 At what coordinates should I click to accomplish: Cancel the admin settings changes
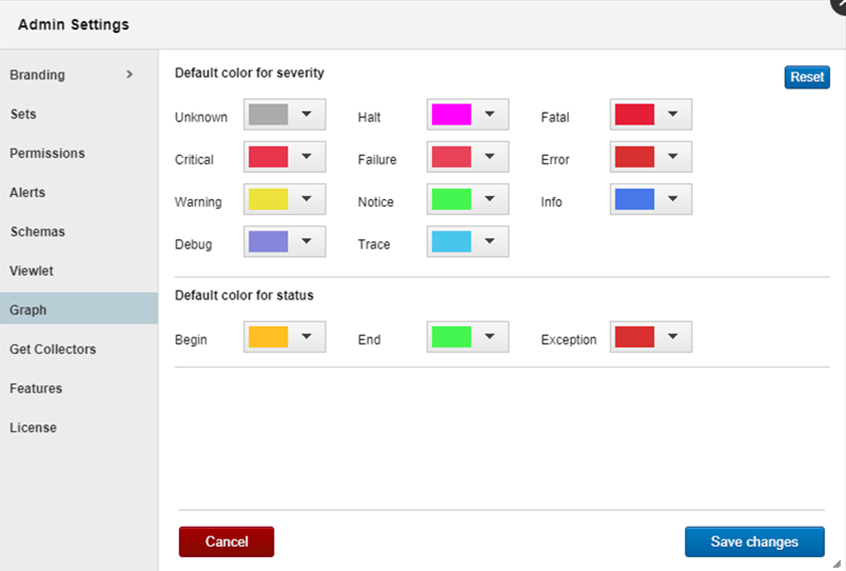pyautogui.click(x=227, y=542)
